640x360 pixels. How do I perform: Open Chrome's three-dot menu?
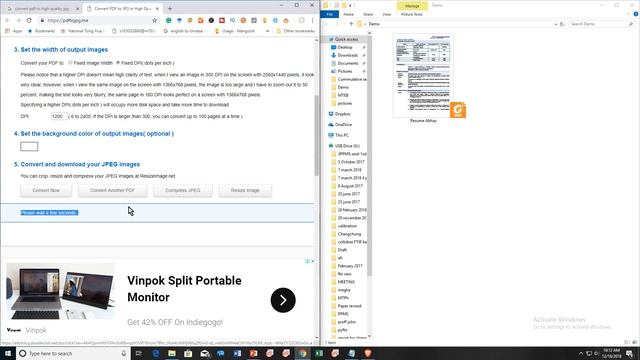point(313,20)
